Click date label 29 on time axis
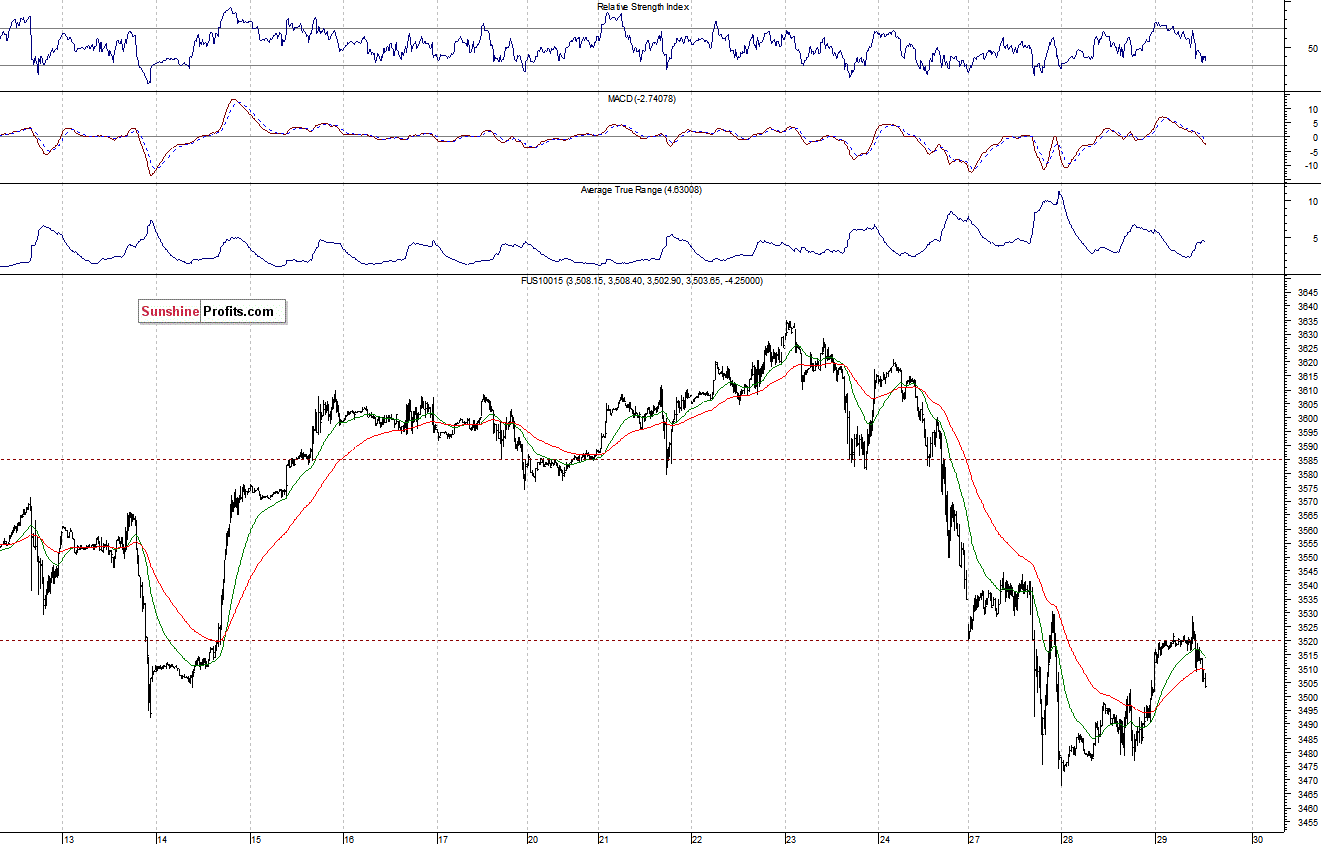This screenshot has height=844, width=1321. pyautogui.click(x=1161, y=838)
